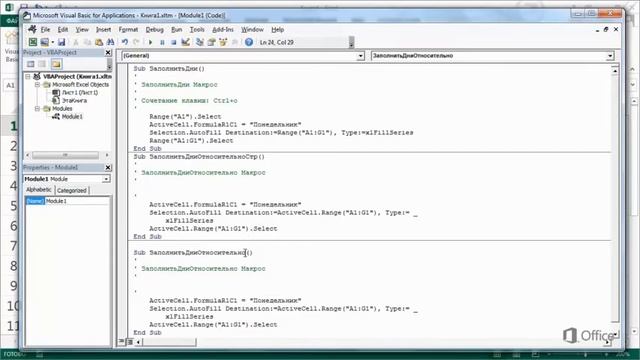Click Sub ЗаполнитьДниОтносительноСтр() line
Screen dimensions: 640x360
click(x=199, y=157)
